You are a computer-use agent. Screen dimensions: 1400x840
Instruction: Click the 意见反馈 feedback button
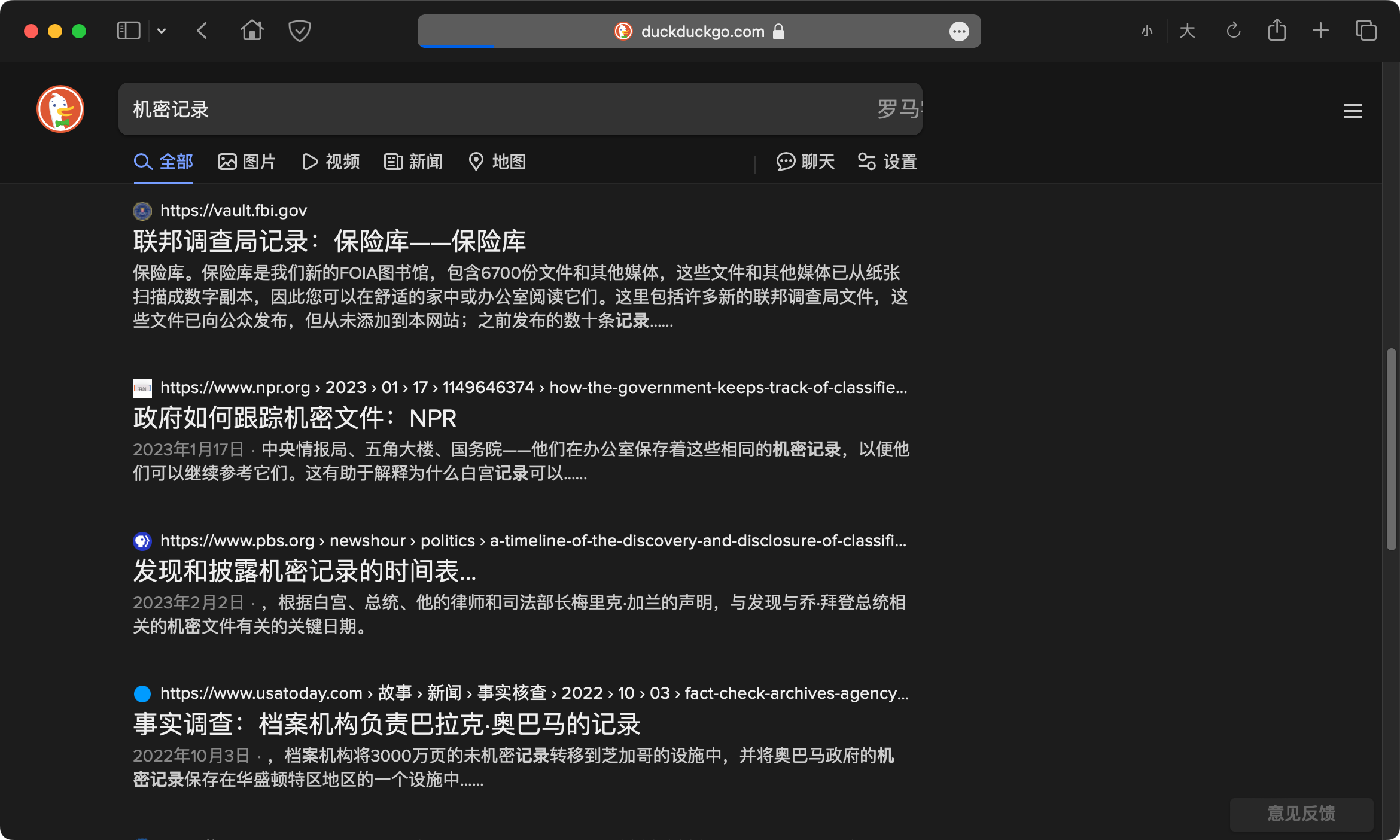[x=1301, y=814]
